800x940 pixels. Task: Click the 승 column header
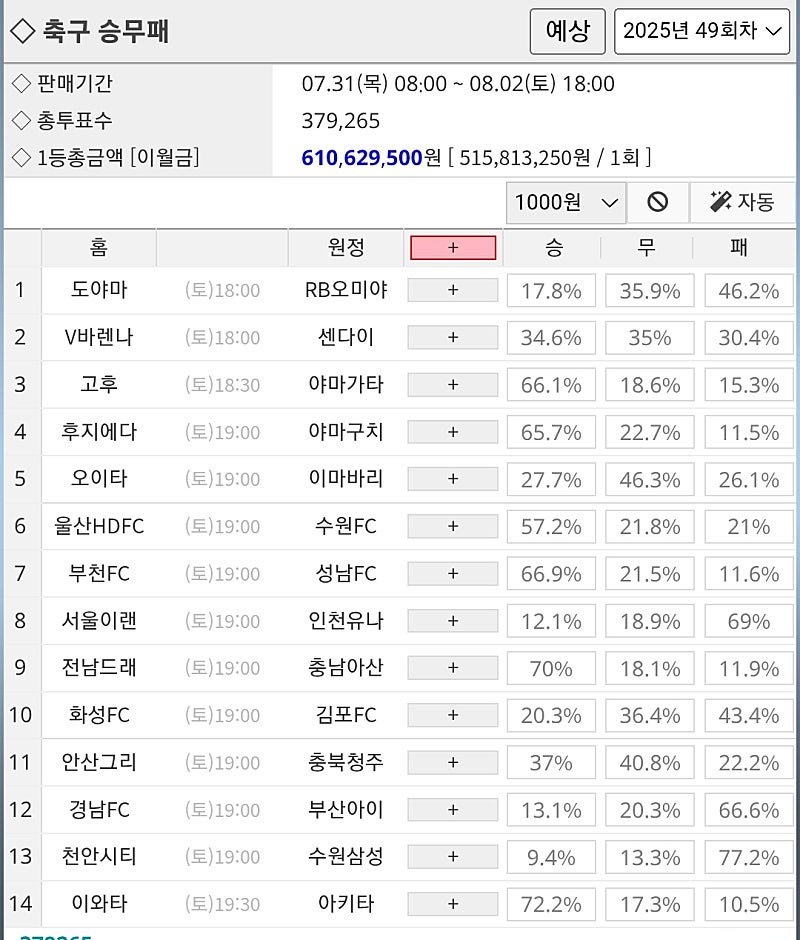(554, 248)
